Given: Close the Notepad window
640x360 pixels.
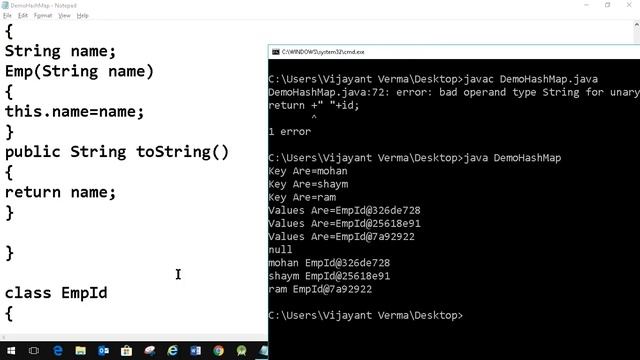Looking at the screenshot, I should [629, 5].
